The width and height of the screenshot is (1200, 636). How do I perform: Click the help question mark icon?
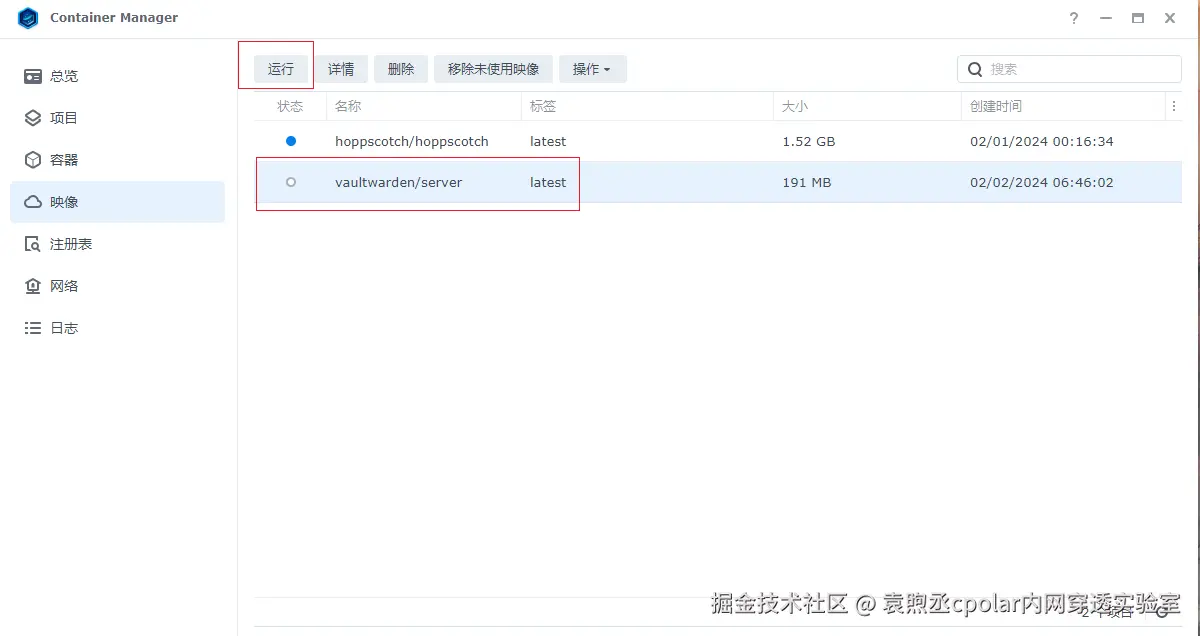(1074, 18)
